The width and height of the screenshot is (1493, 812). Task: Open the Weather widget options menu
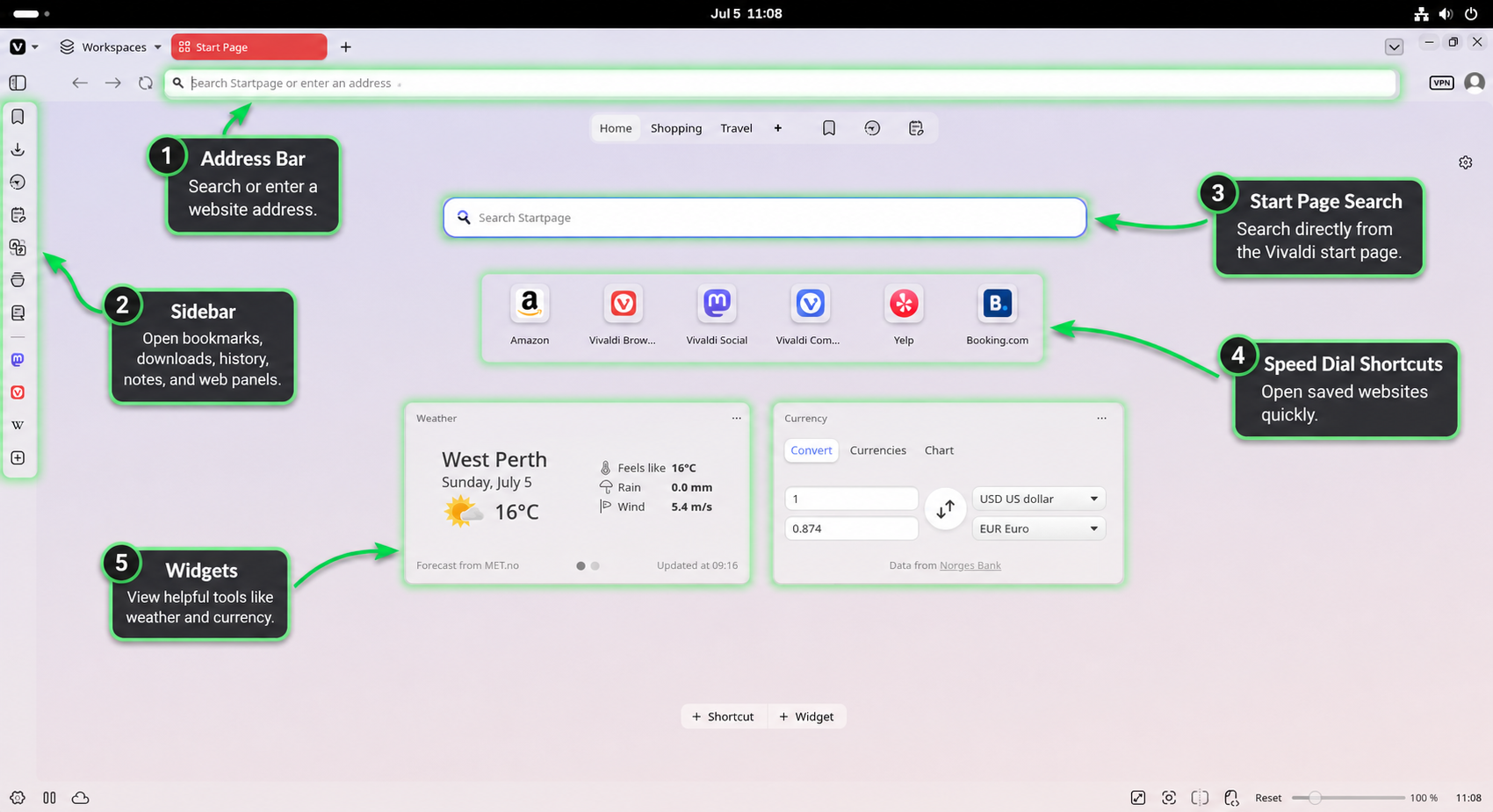pos(737,419)
